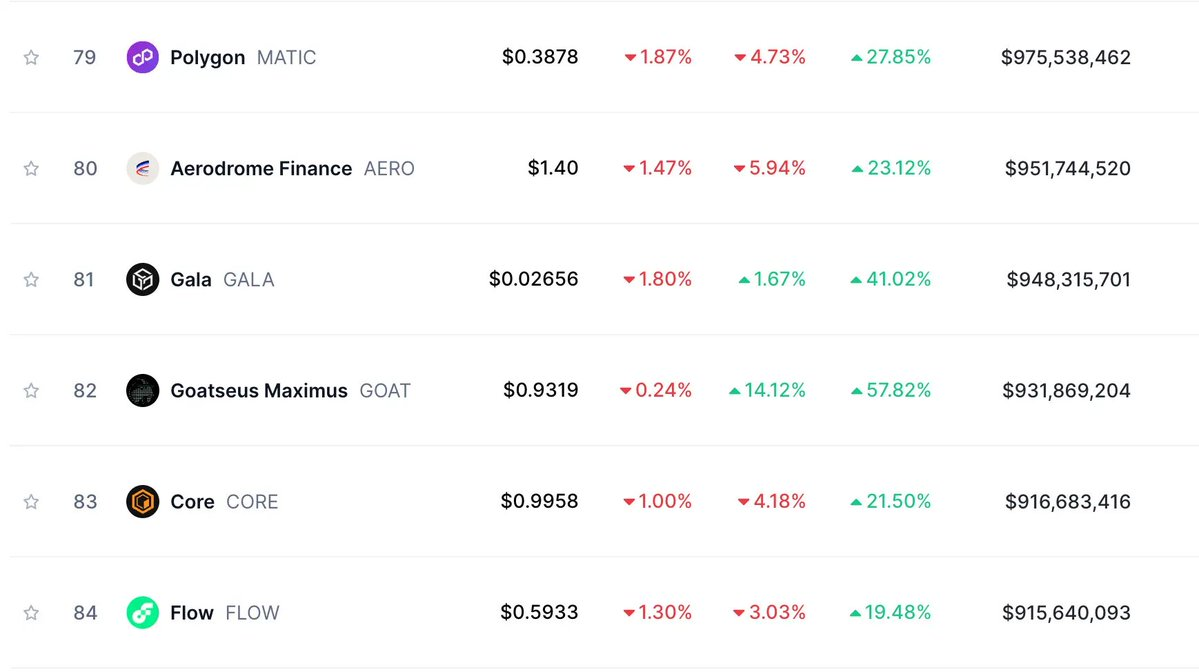Open the Flow name link

pyautogui.click(x=192, y=613)
